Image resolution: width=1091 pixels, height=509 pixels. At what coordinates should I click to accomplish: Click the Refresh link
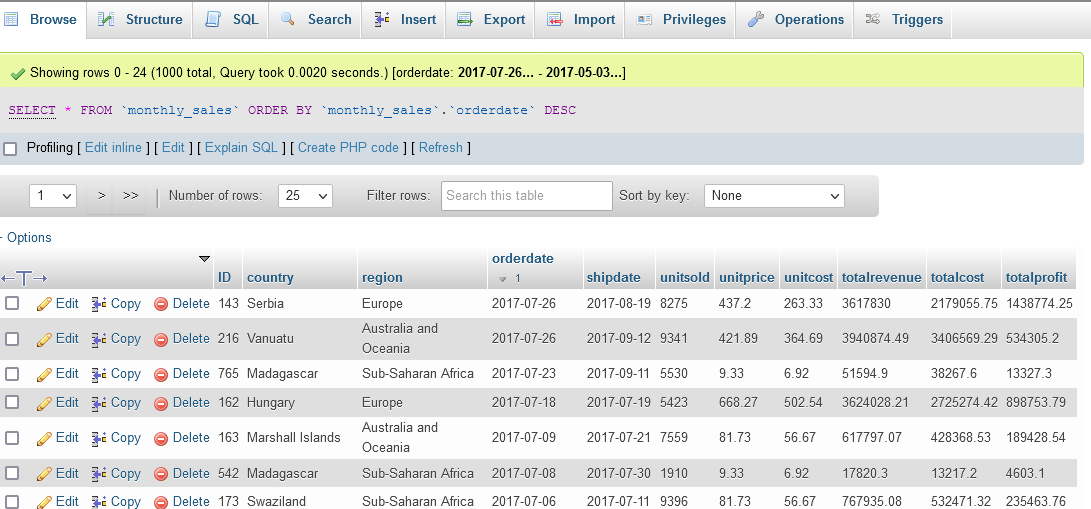coord(440,147)
